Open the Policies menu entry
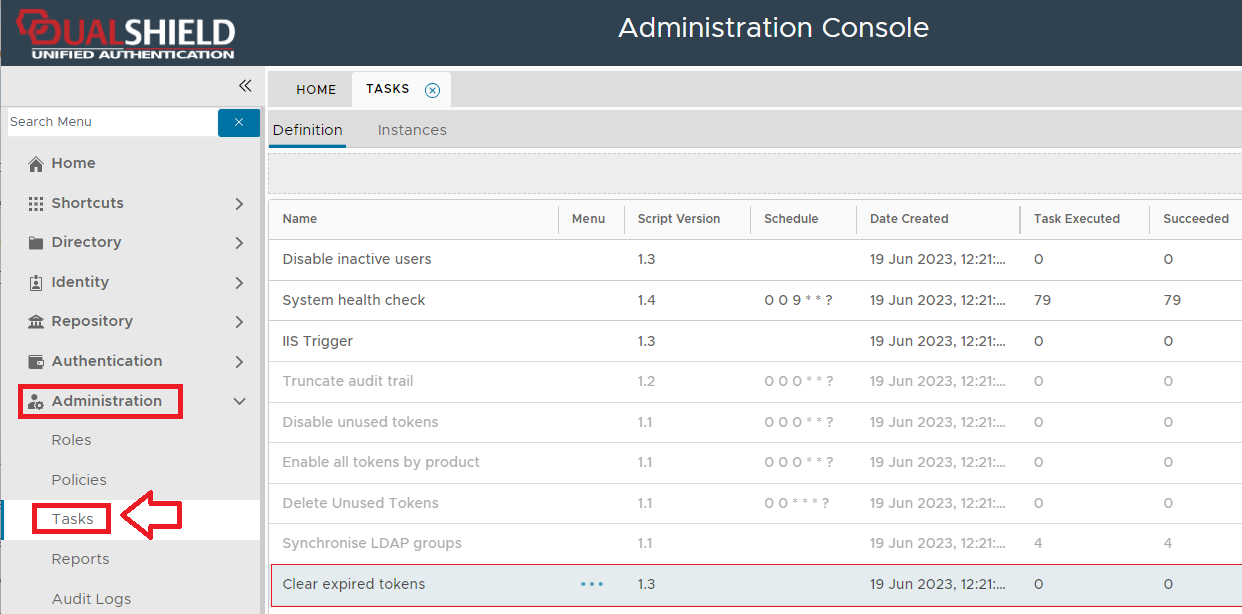1242x614 pixels. (79, 480)
